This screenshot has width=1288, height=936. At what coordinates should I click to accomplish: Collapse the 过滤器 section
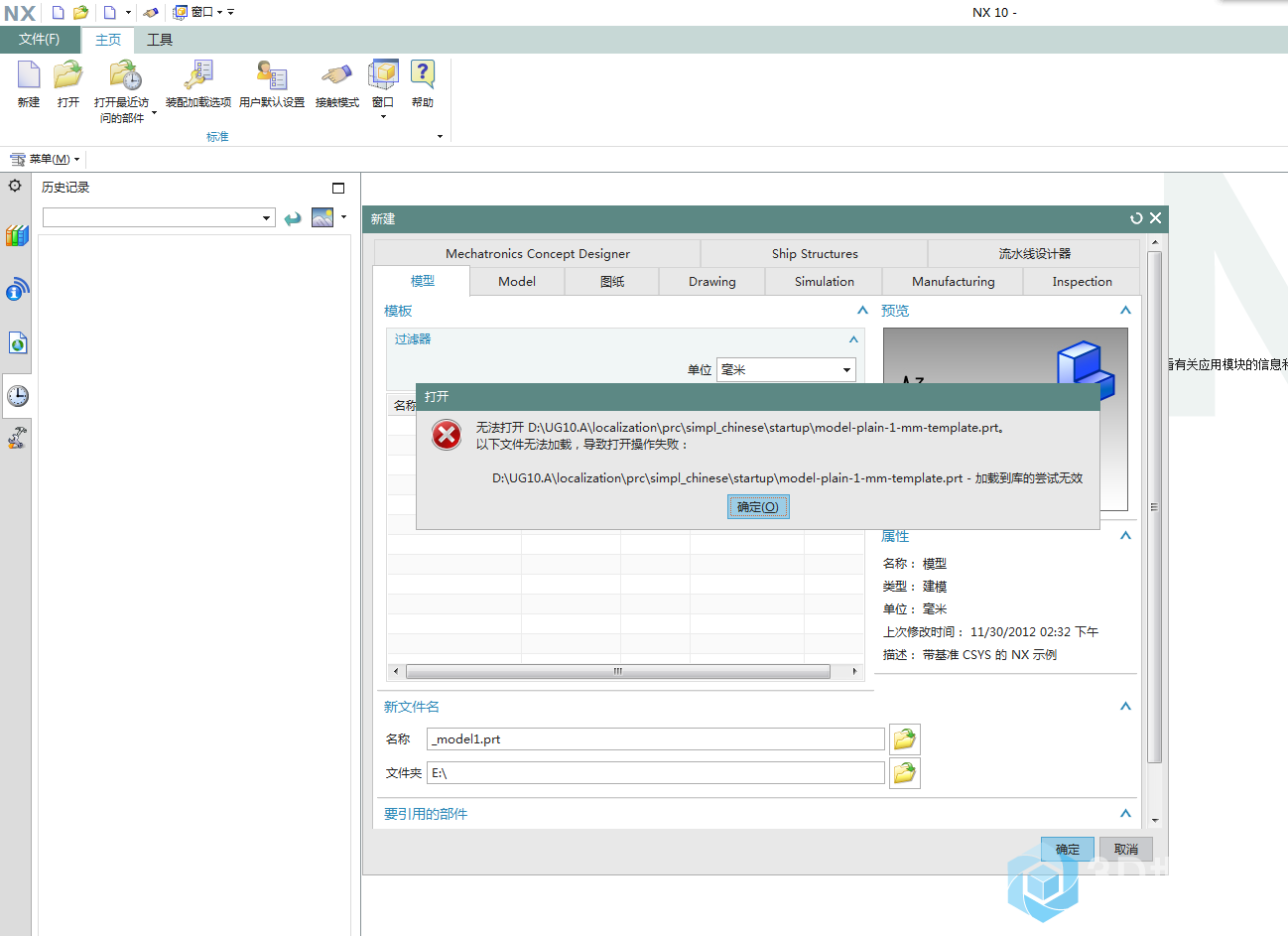pos(853,339)
